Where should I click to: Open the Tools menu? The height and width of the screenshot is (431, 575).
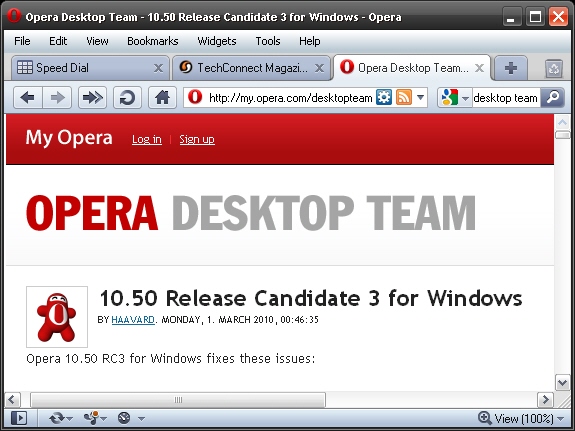(268, 41)
